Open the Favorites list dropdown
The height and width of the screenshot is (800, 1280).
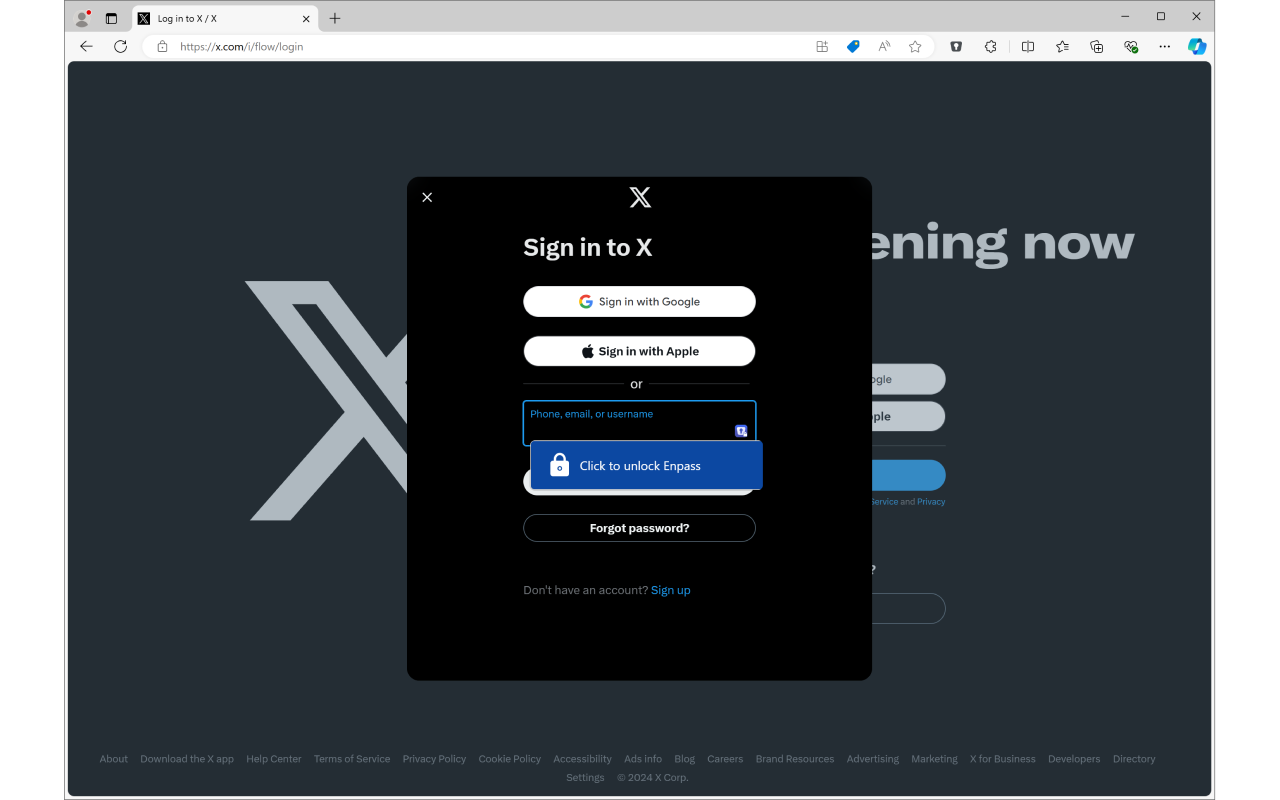pos(1062,46)
